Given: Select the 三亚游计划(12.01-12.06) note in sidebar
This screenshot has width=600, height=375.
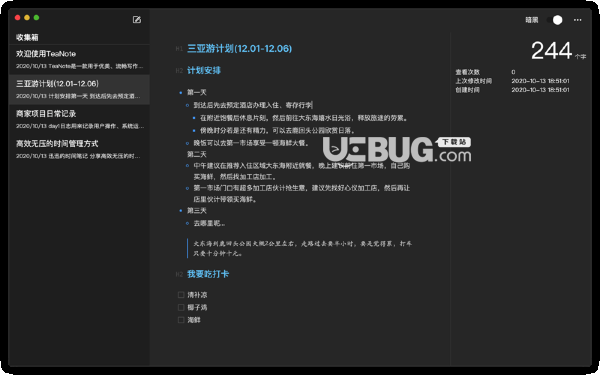Looking at the screenshot, I should [79, 89].
